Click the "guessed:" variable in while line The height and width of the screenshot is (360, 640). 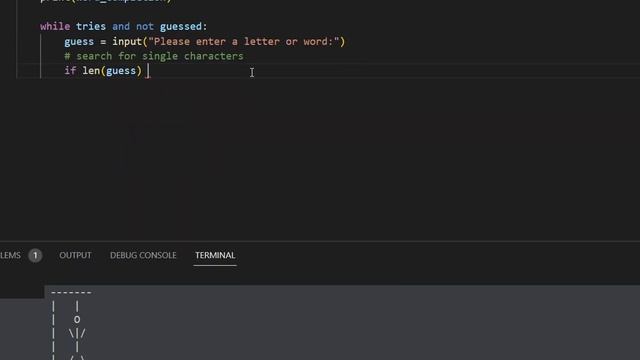coord(183,27)
